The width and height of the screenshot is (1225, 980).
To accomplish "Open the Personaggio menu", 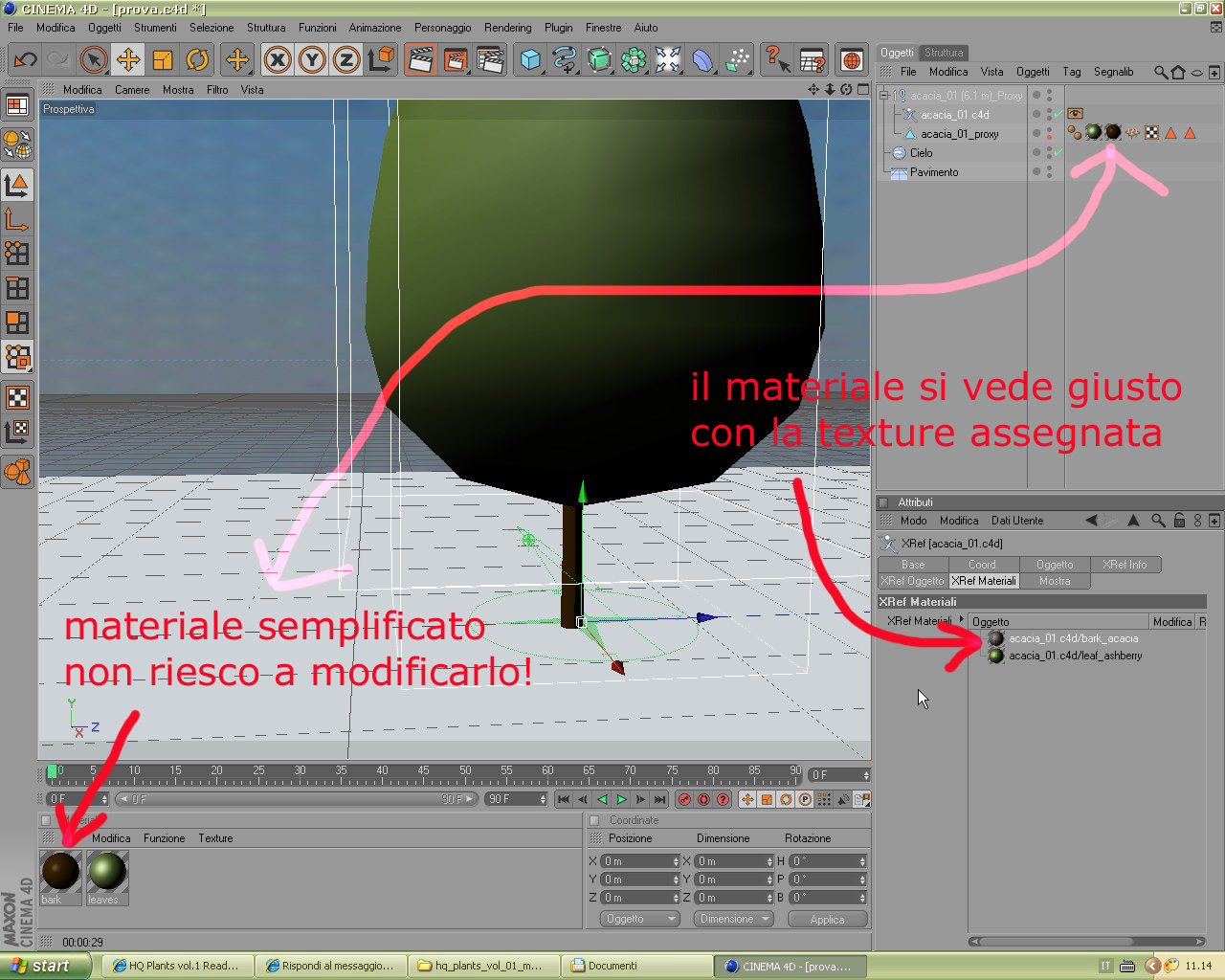I will coord(442,28).
